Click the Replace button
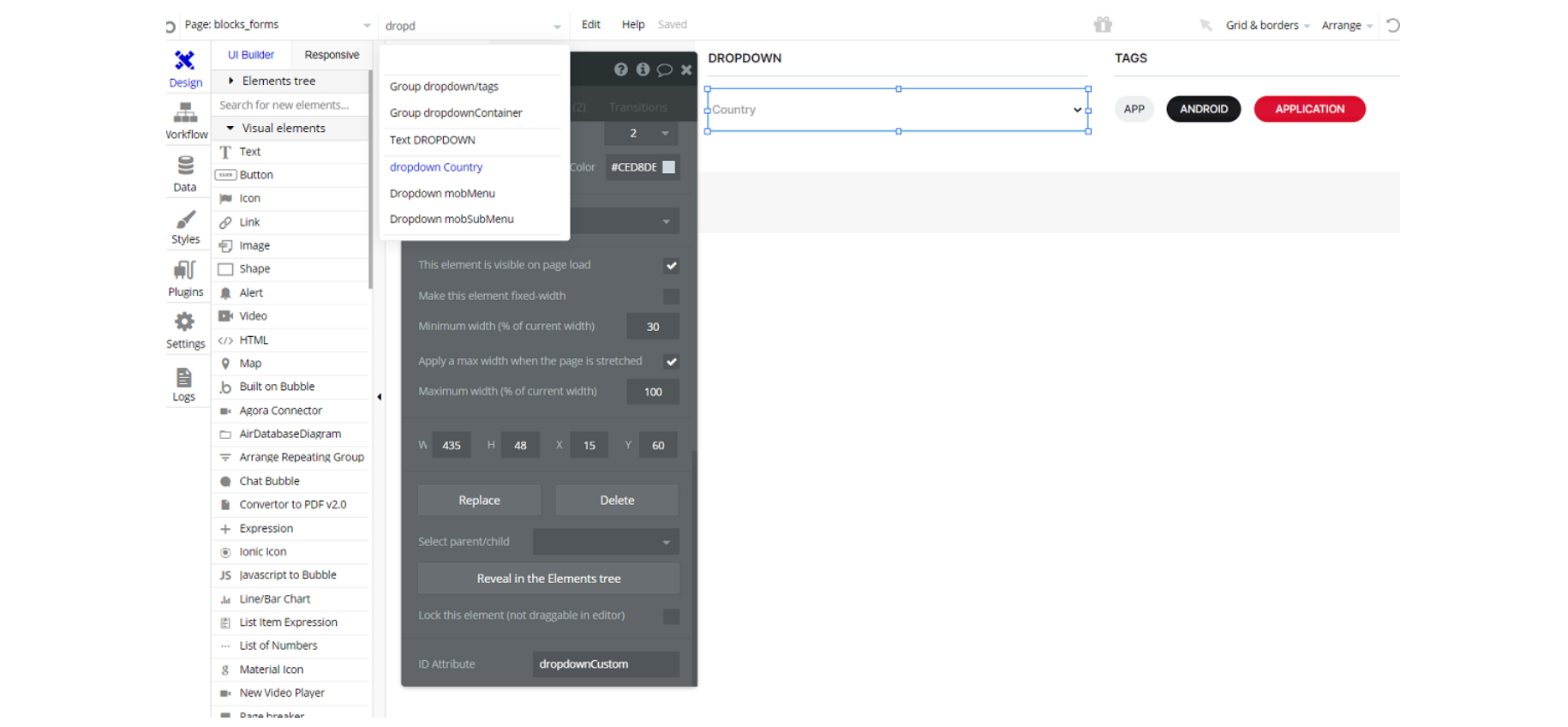 pos(479,501)
